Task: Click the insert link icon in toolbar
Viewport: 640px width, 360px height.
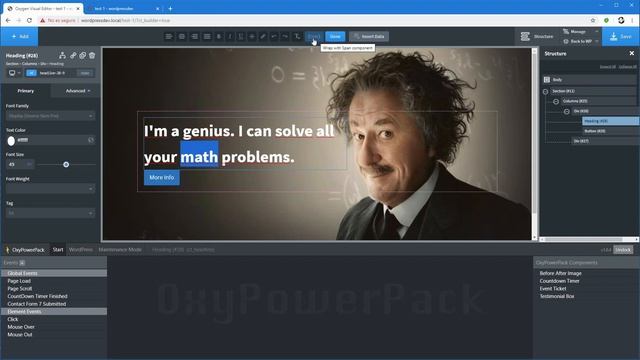Action: (x=263, y=36)
